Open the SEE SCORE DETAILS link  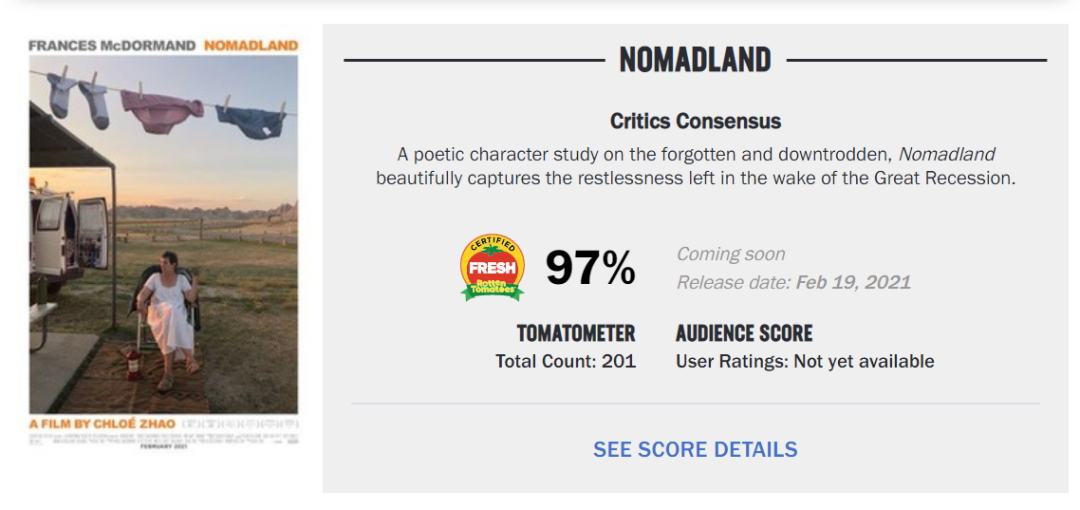[x=695, y=450]
